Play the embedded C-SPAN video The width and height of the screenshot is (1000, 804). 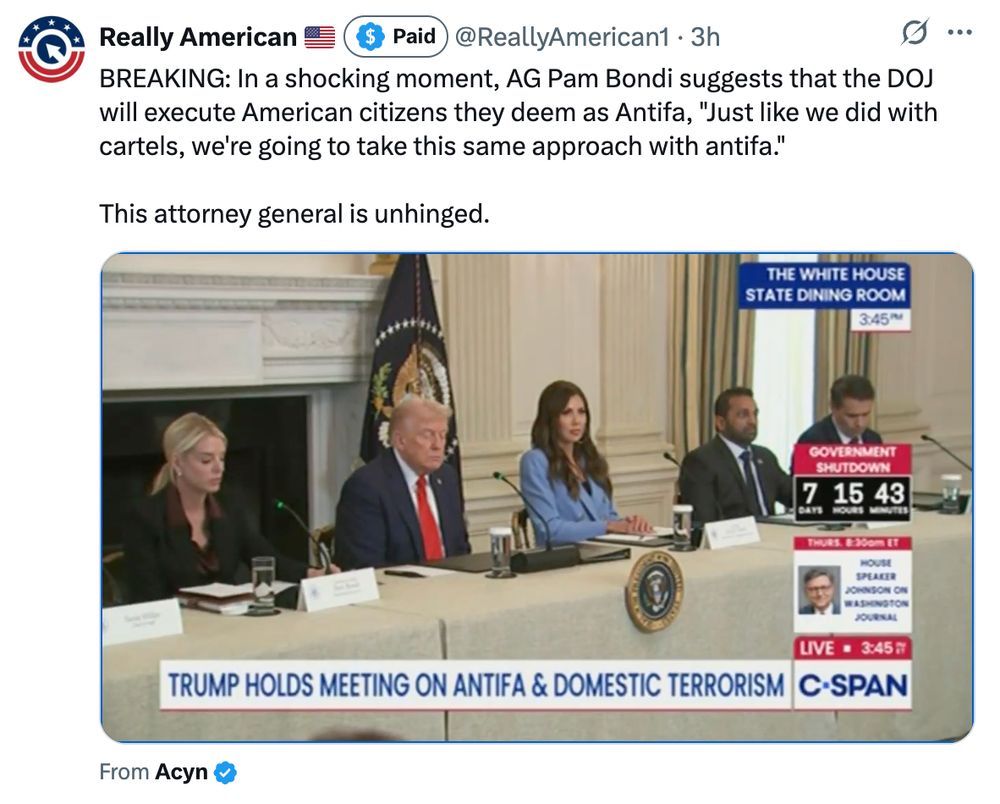pyautogui.click(x=537, y=497)
